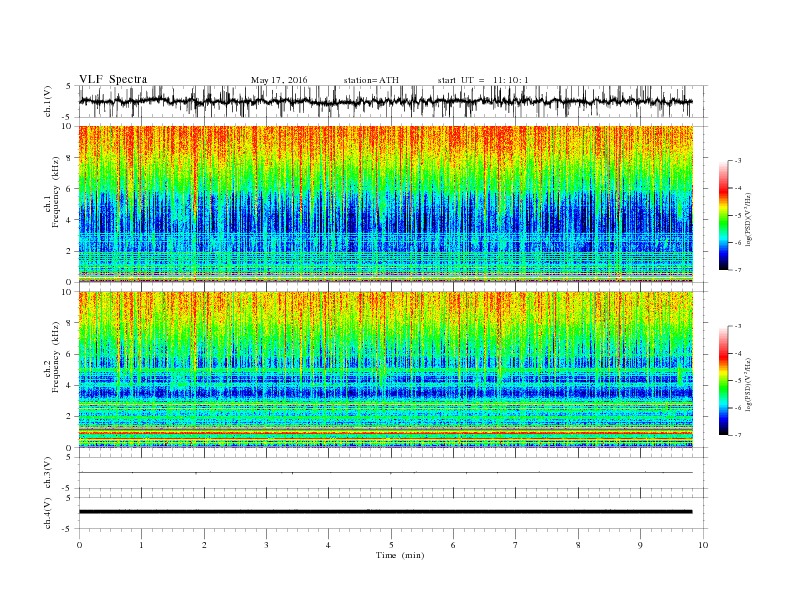Viewport: 792px width, 612px height.
Task: Click the "-7" tick on upper colorbar
Action: tap(738, 270)
